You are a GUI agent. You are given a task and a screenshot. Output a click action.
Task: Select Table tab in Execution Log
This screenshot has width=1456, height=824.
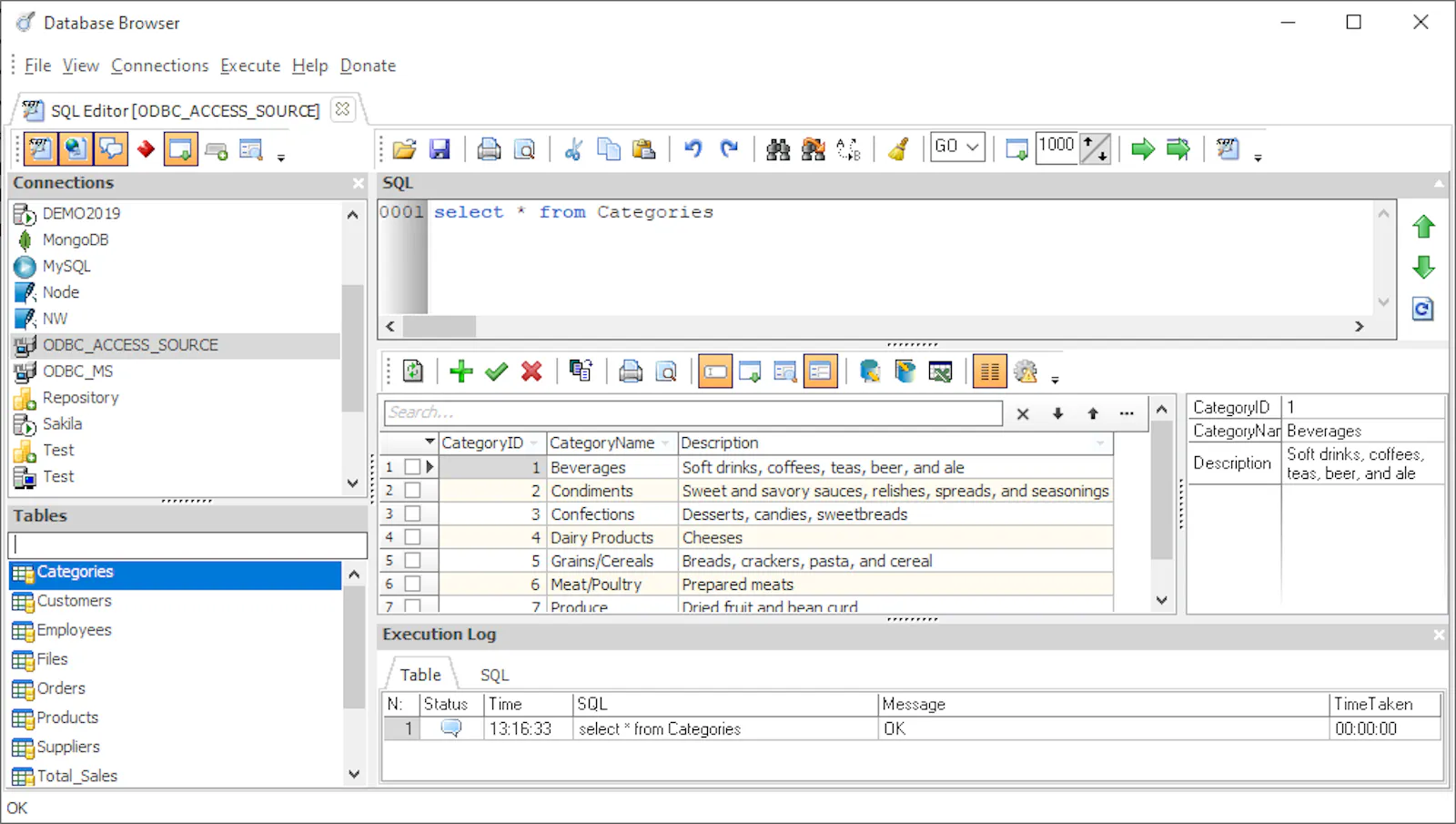pyautogui.click(x=420, y=675)
